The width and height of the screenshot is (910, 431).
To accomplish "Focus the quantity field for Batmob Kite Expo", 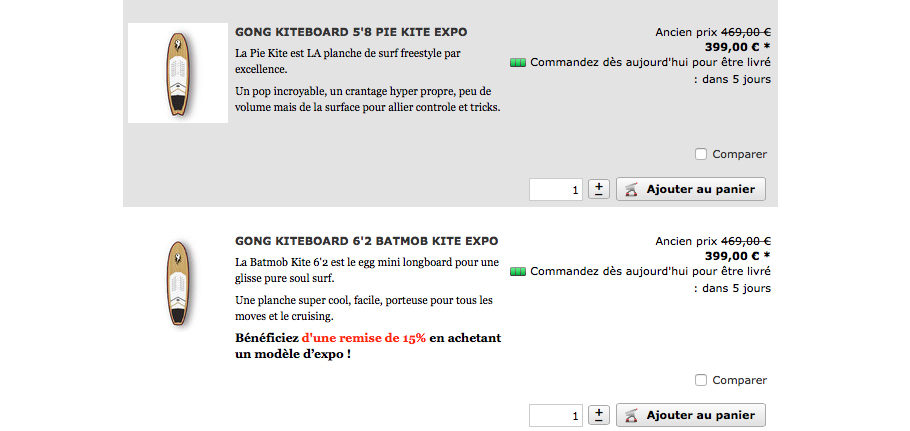I will coord(556,416).
